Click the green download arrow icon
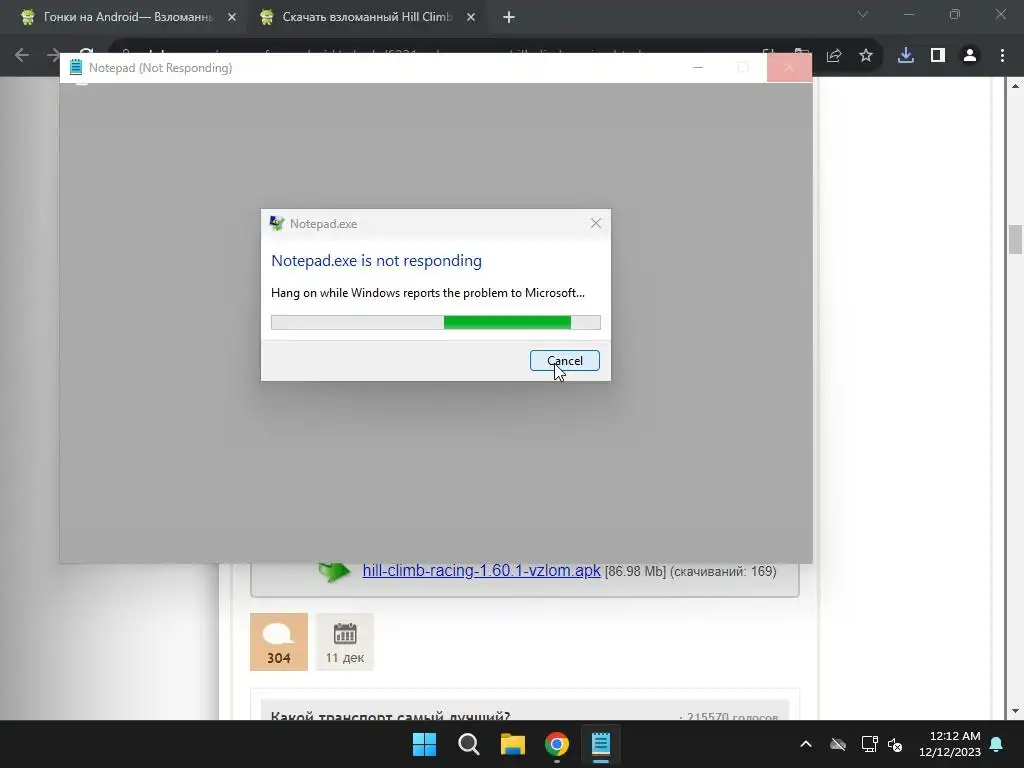1024x768 pixels. [x=334, y=571]
